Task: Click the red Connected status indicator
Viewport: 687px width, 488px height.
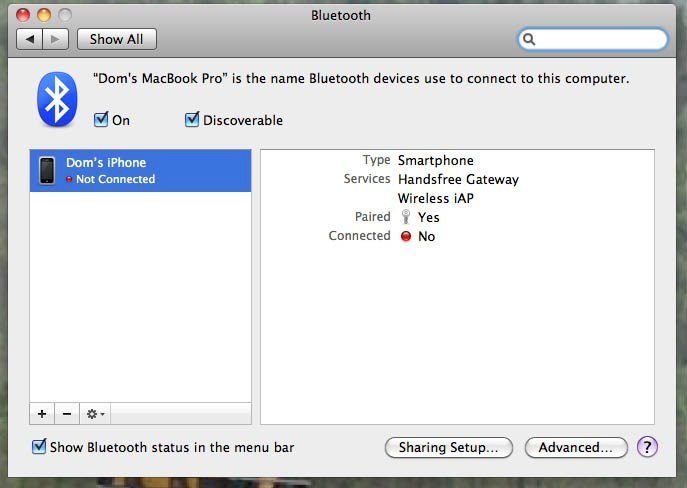Action: 405,237
